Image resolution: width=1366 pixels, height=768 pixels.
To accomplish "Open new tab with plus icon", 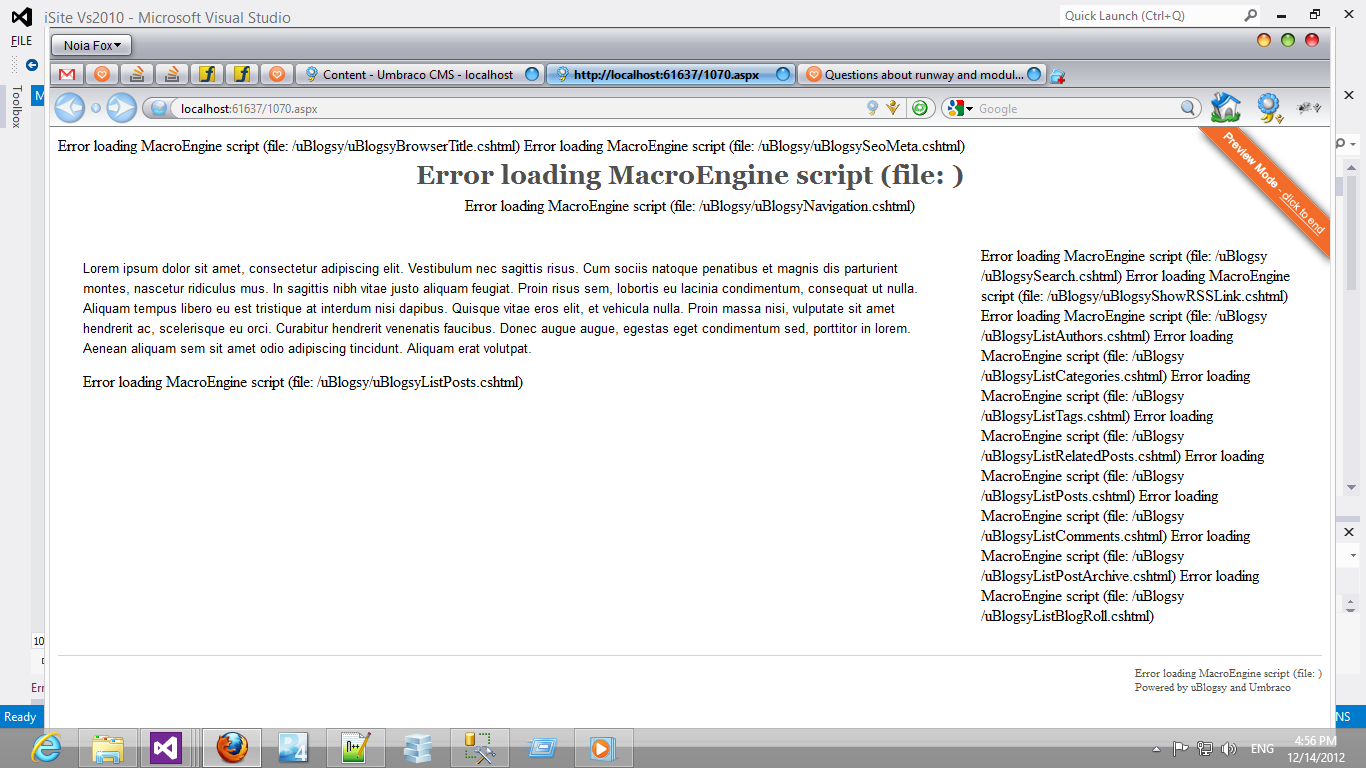I will [x=1058, y=75].
